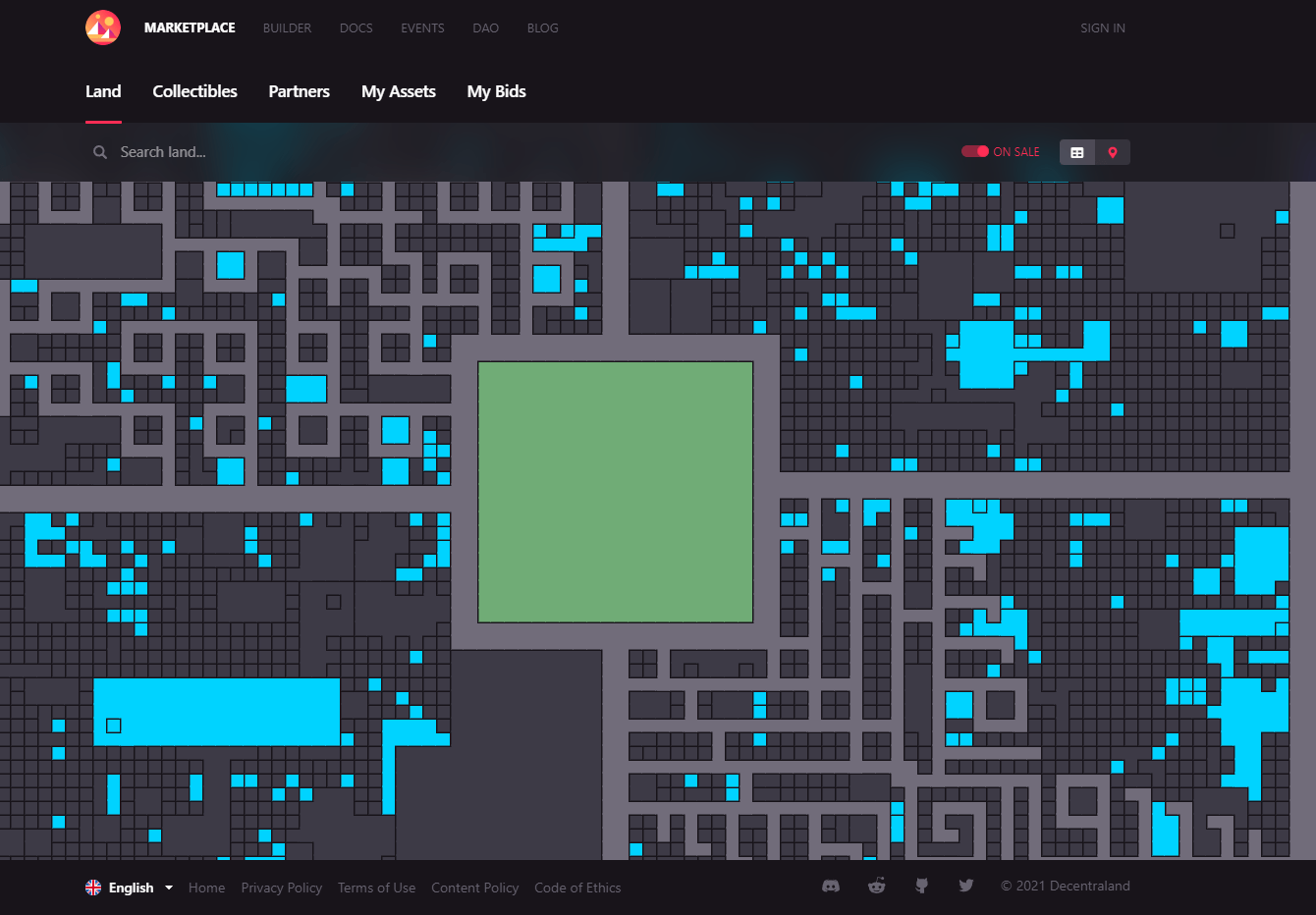Open the BLOG menu item
Viewport: 1316px width, 915px height.
tap(542, 27)
